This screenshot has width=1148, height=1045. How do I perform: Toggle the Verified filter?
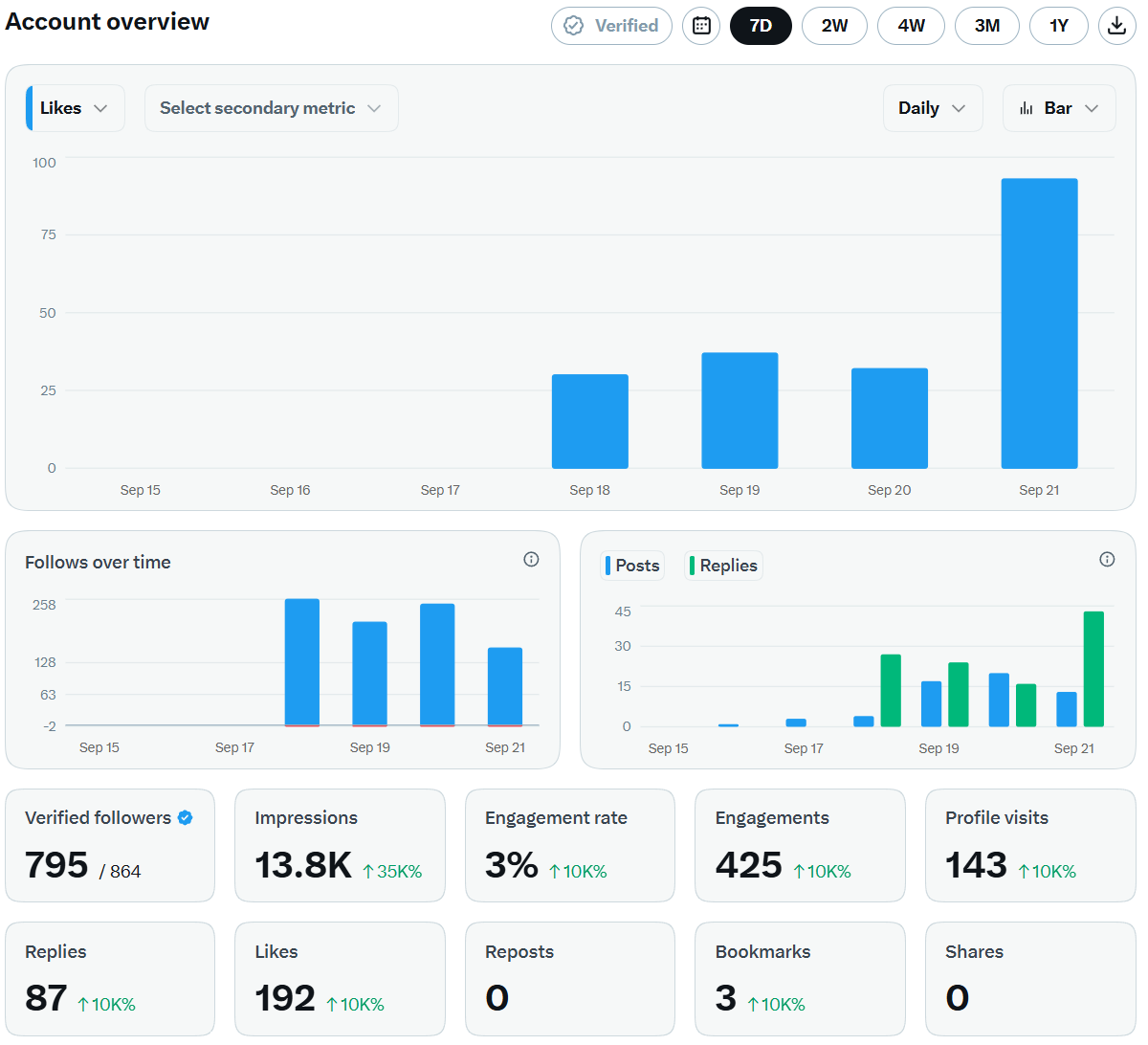click(611, 26)
